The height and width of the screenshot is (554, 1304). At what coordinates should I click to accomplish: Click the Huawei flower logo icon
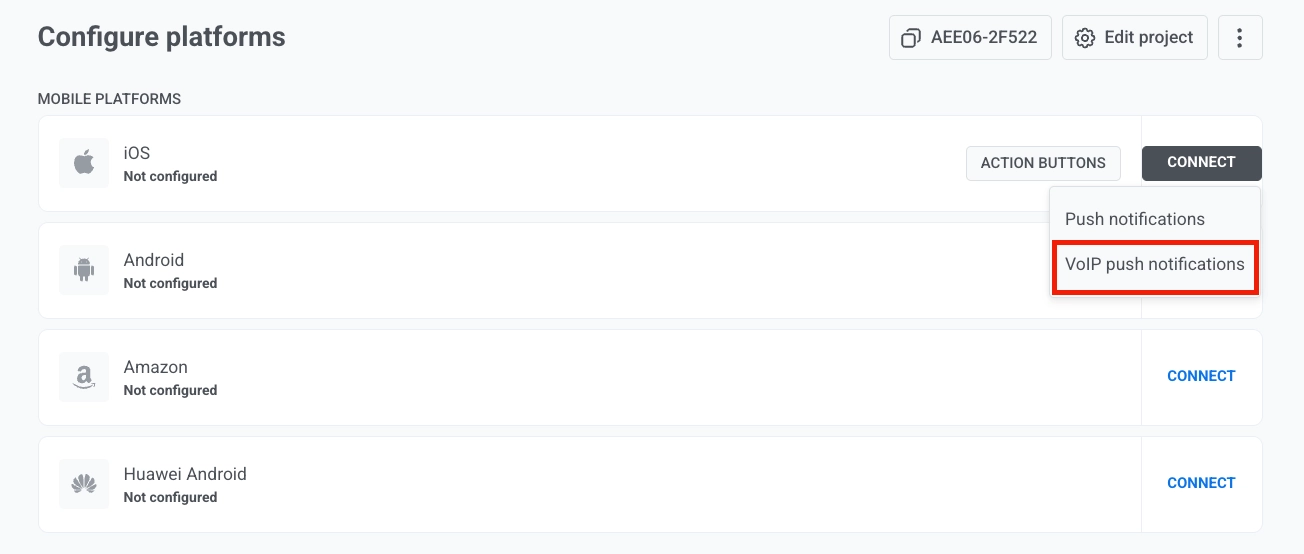pos(84,484)
